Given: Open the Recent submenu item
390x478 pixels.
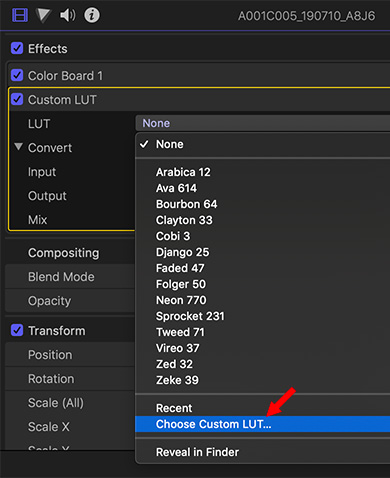Looking at the screenshot, I should (x=263, y=408).
